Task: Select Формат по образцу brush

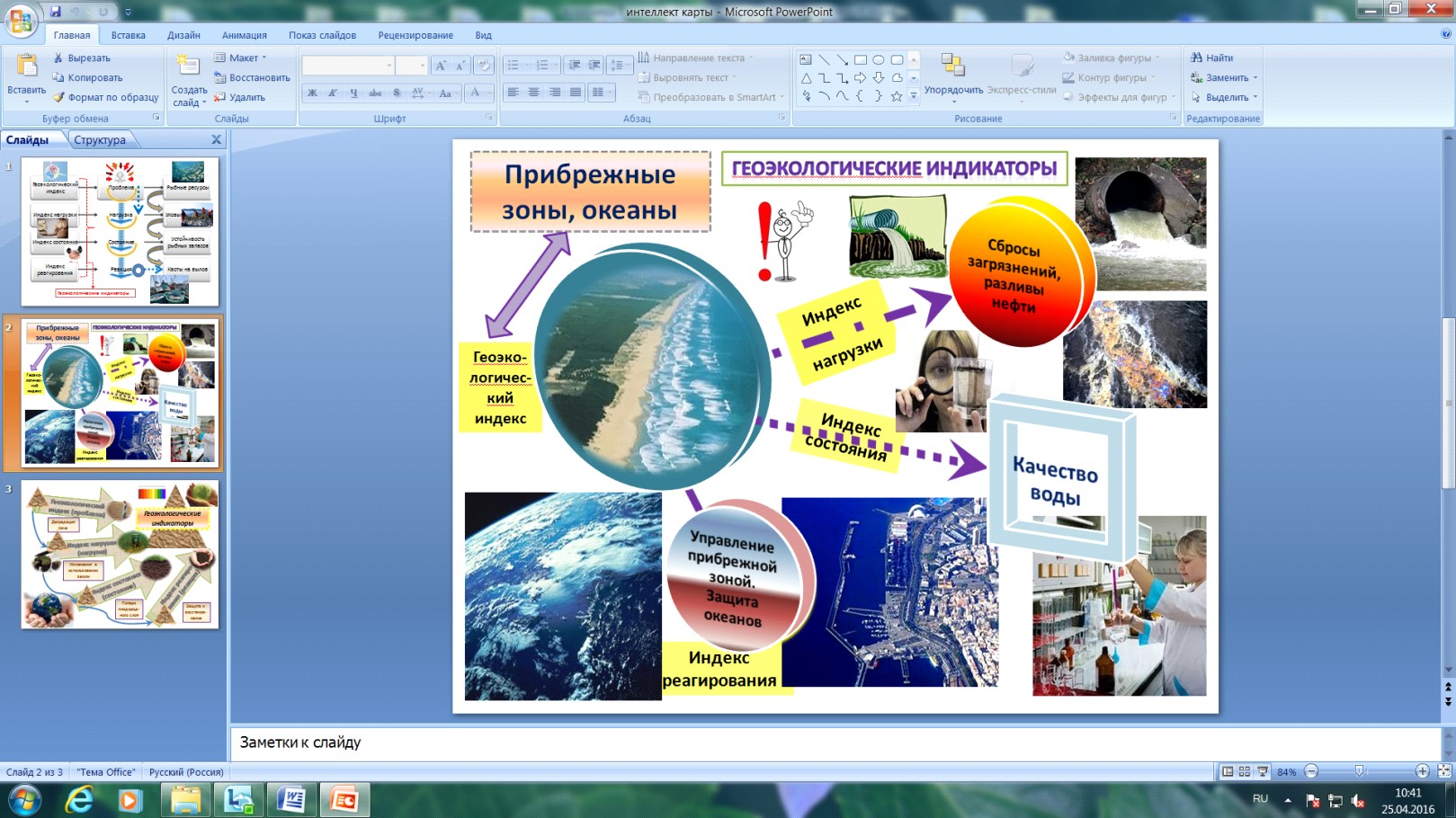Action: [58, 97]
